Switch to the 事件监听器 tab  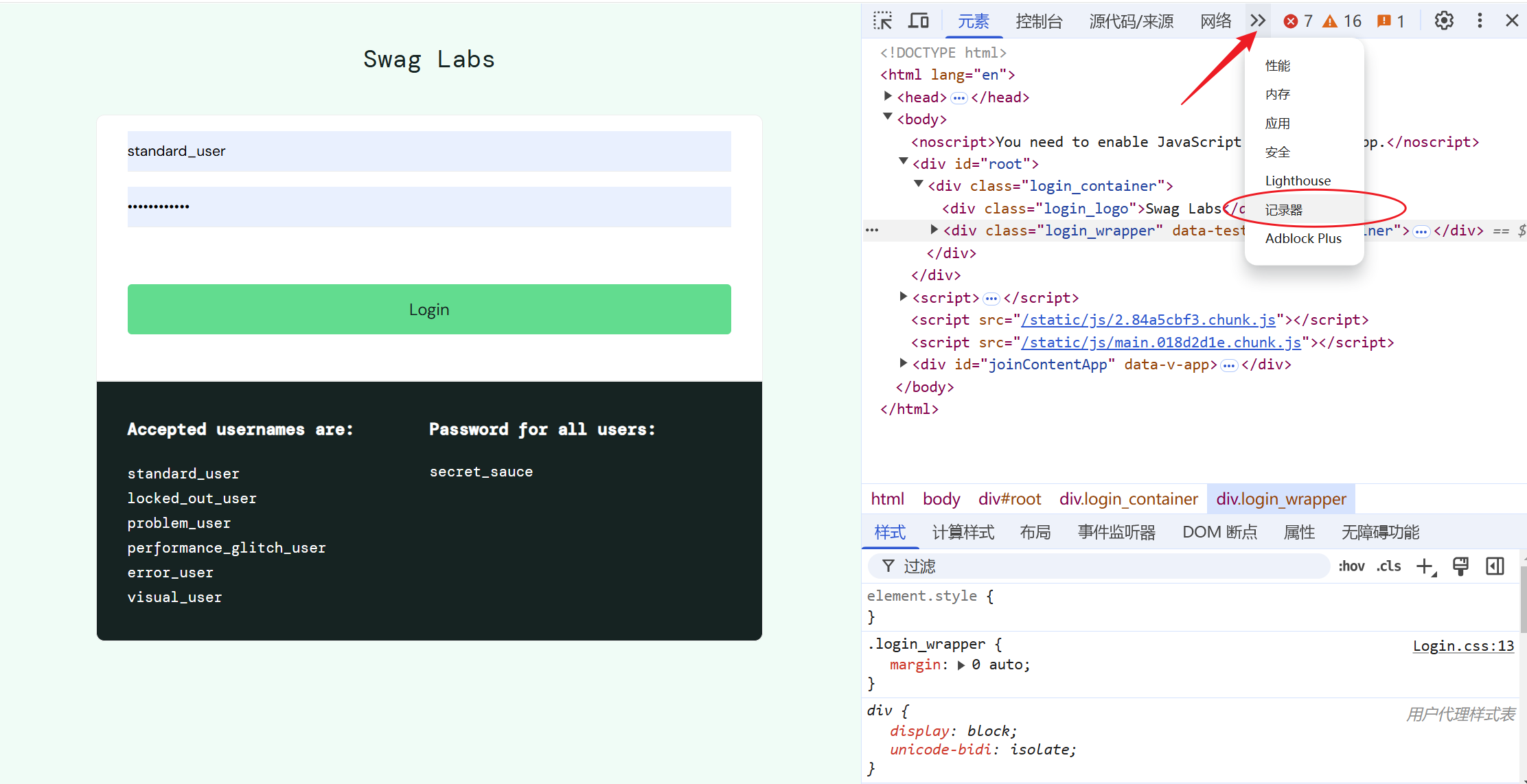pyautogui.click(x=1116, y=532)
